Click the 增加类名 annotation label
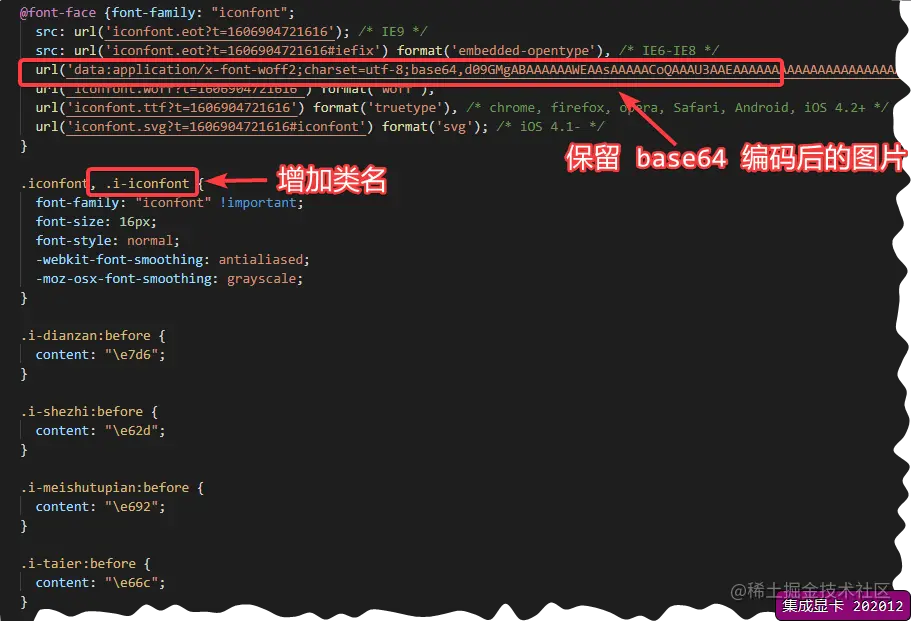The width and height of the screenshot is (911, 621). 332,180
